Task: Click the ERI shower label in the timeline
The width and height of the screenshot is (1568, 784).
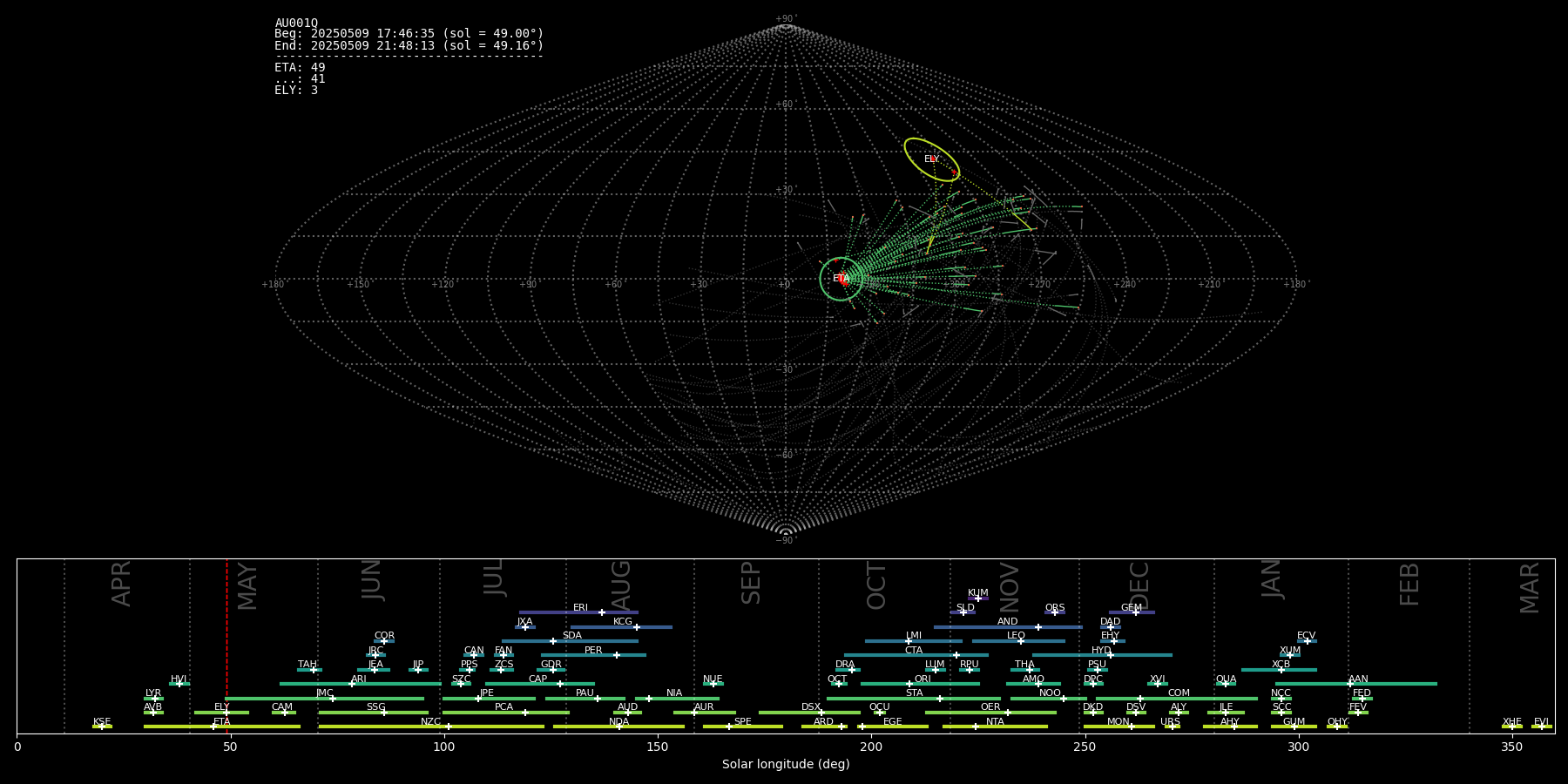Action: pos(580,608)
